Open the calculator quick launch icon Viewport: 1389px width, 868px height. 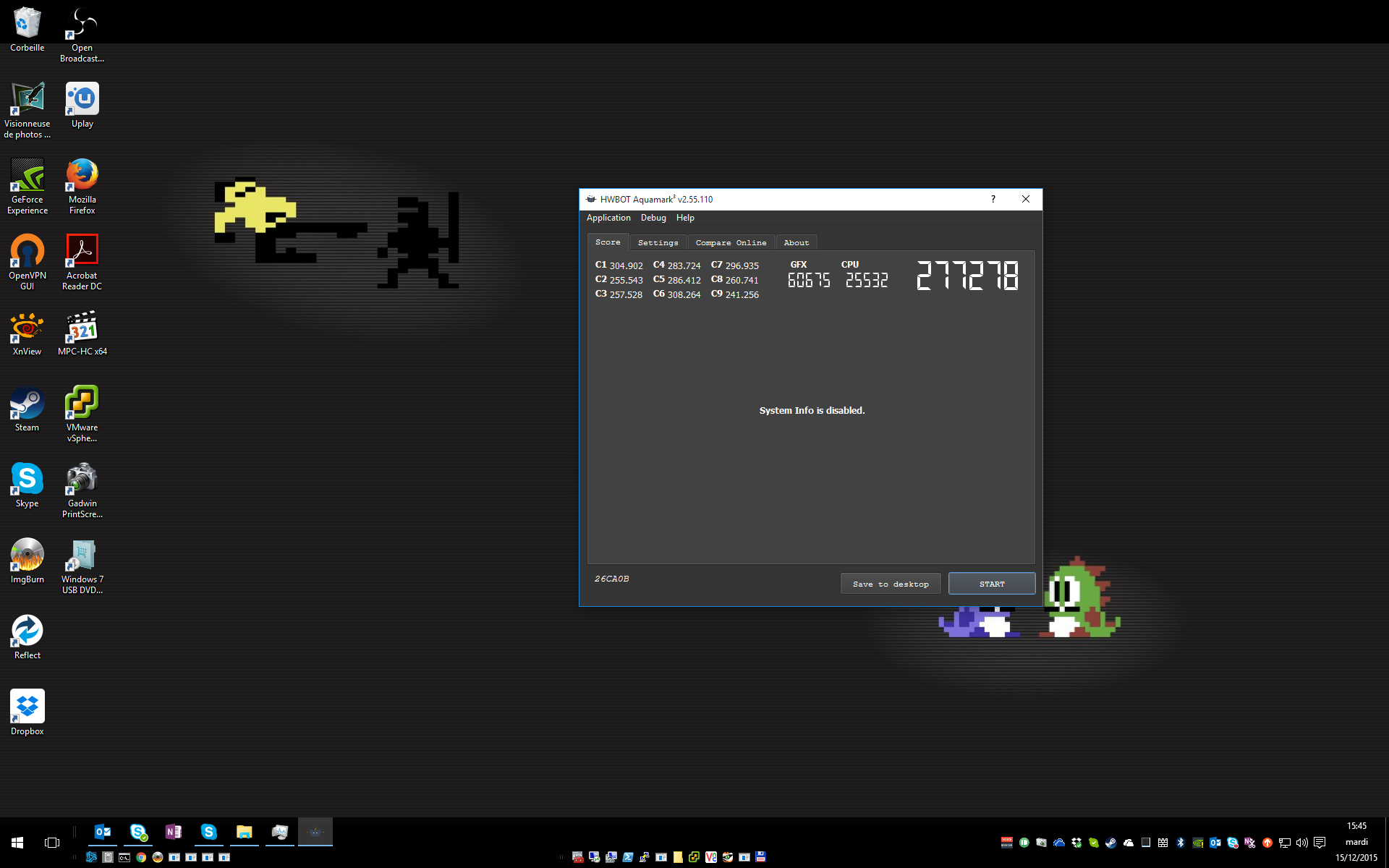108,857
